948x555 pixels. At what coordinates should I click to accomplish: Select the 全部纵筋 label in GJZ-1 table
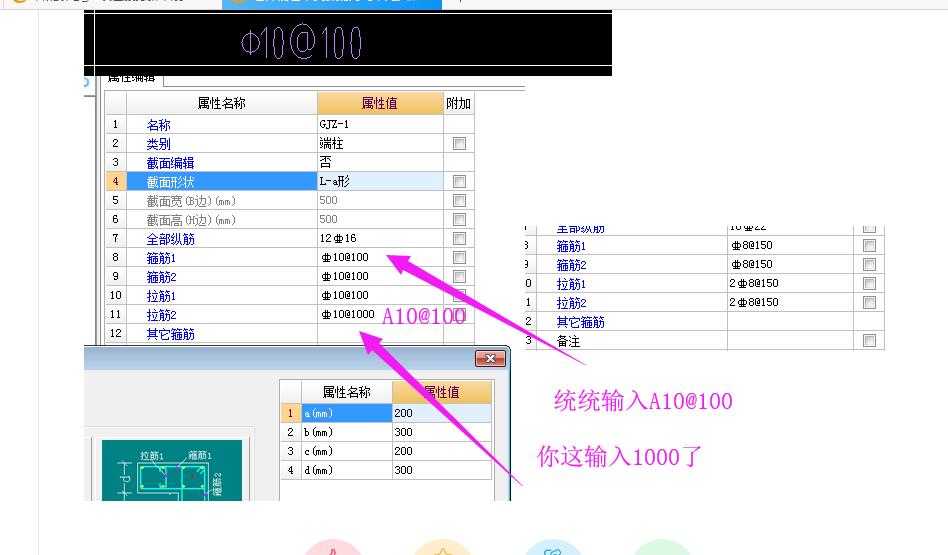tap(170, 239)
